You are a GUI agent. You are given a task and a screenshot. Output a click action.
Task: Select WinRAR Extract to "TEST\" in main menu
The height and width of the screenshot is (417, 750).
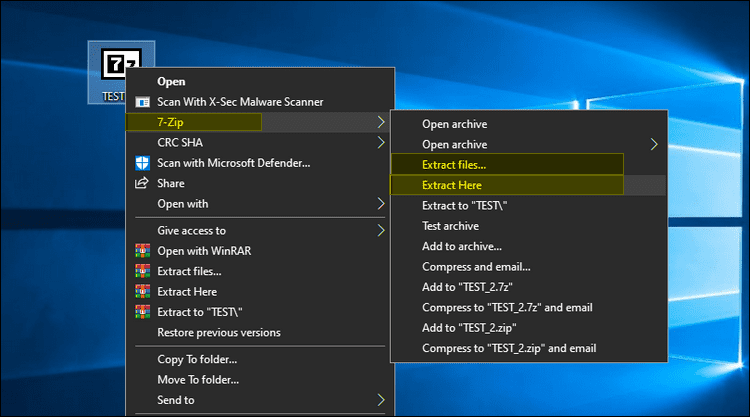pos(260,312)
